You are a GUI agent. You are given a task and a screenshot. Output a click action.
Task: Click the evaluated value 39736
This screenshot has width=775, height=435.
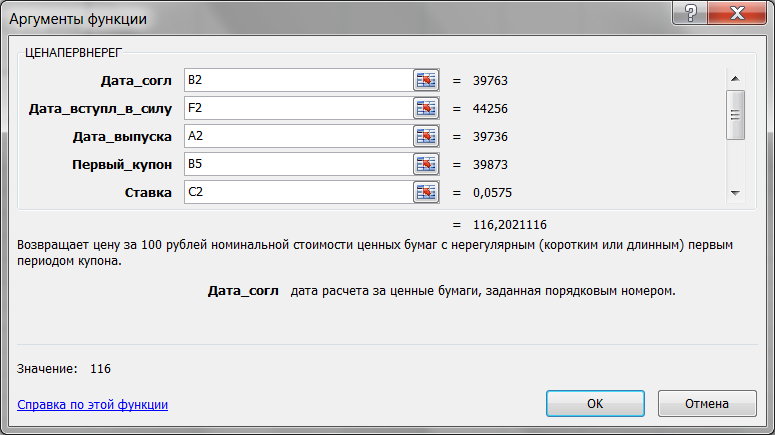coord(490,136)
